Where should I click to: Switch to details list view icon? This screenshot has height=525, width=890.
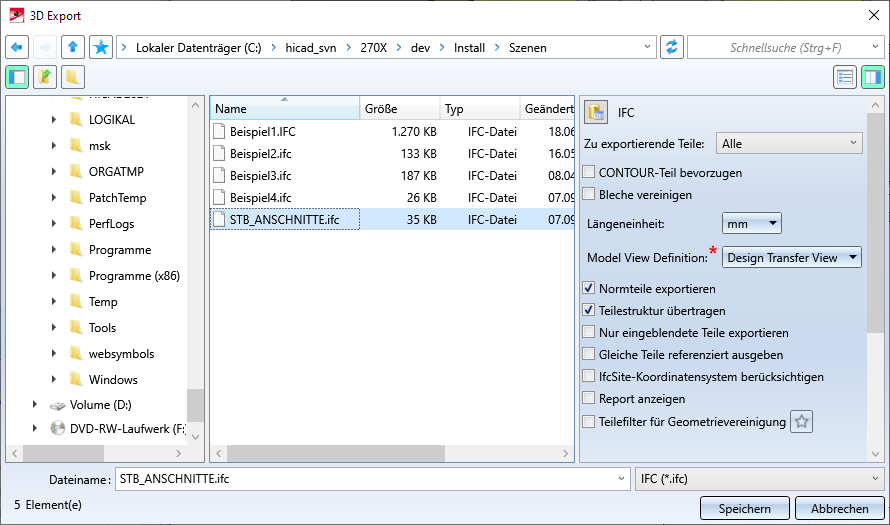tap(845, 77)
